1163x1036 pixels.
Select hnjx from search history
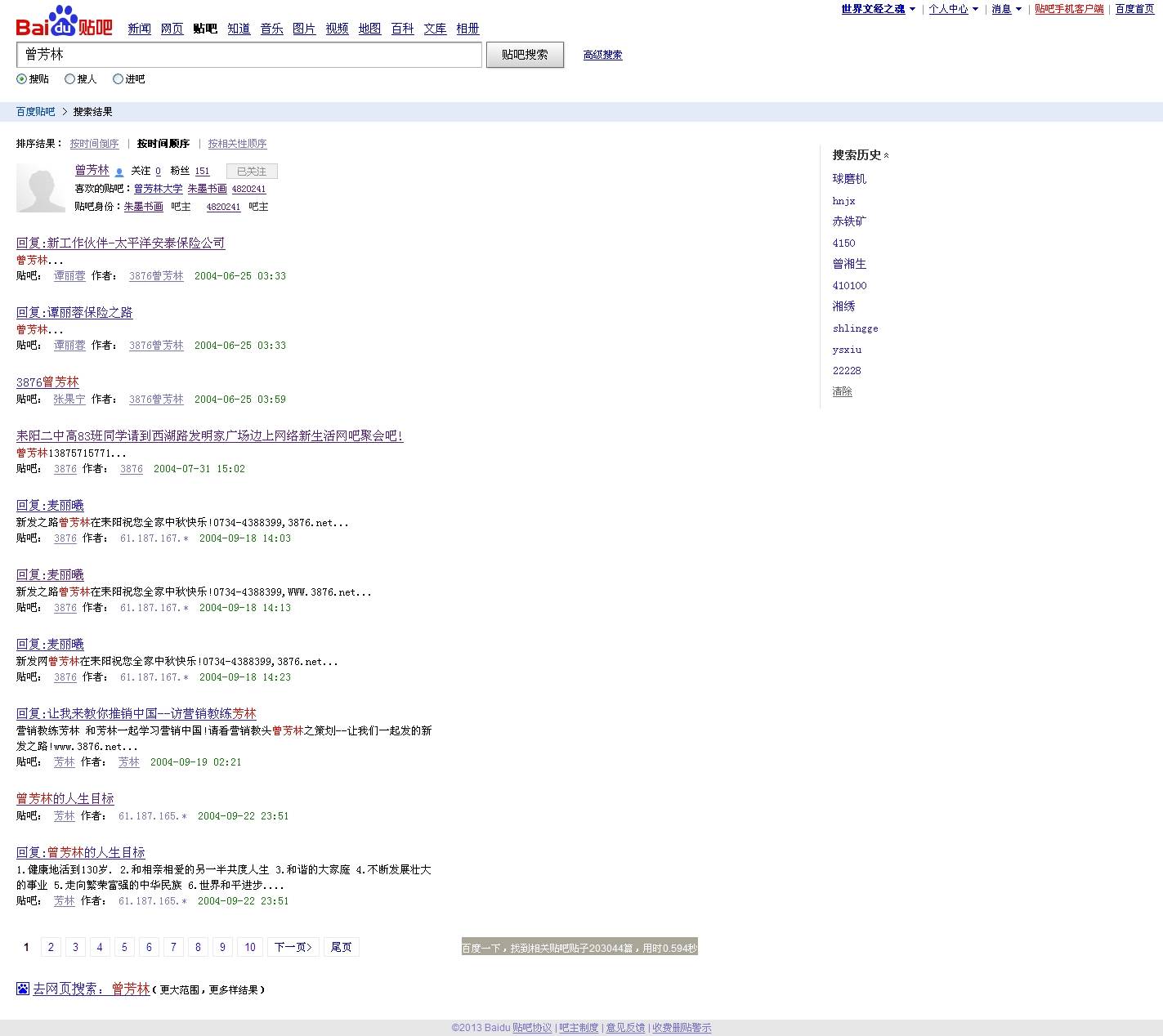tap(844, 201)
